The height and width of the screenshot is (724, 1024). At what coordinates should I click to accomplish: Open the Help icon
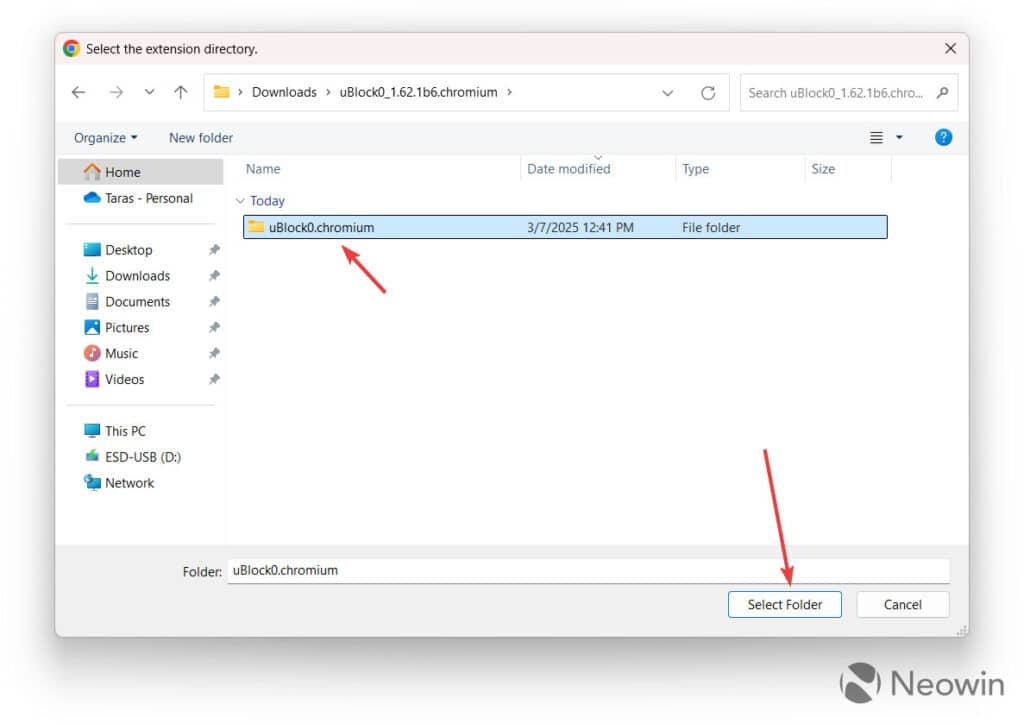pos(943,137)
